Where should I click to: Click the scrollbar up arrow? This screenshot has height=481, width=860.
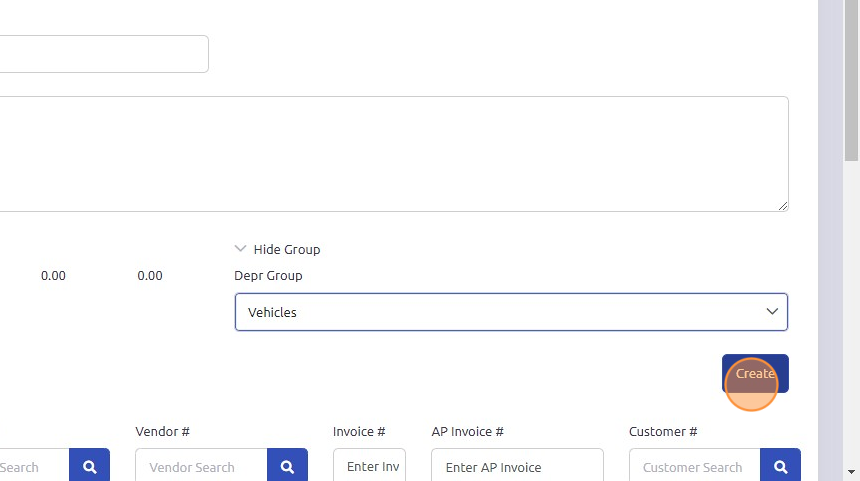pyautogui.click(x=851, y=8)
